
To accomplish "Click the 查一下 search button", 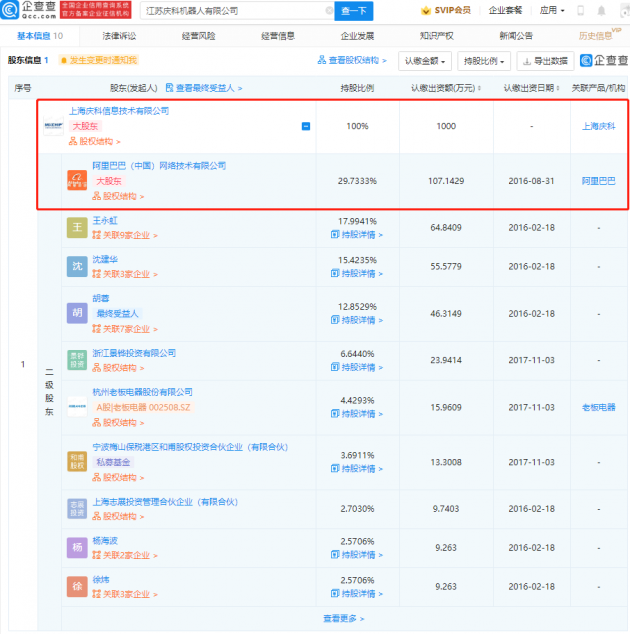I will coord(354,11).
